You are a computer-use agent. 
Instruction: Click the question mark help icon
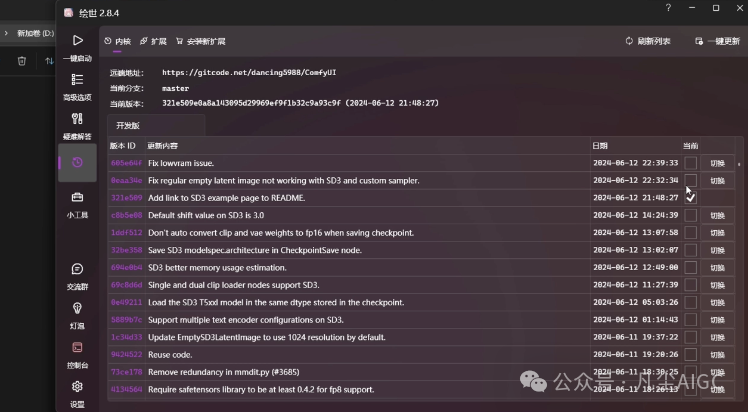click(668, 8)
